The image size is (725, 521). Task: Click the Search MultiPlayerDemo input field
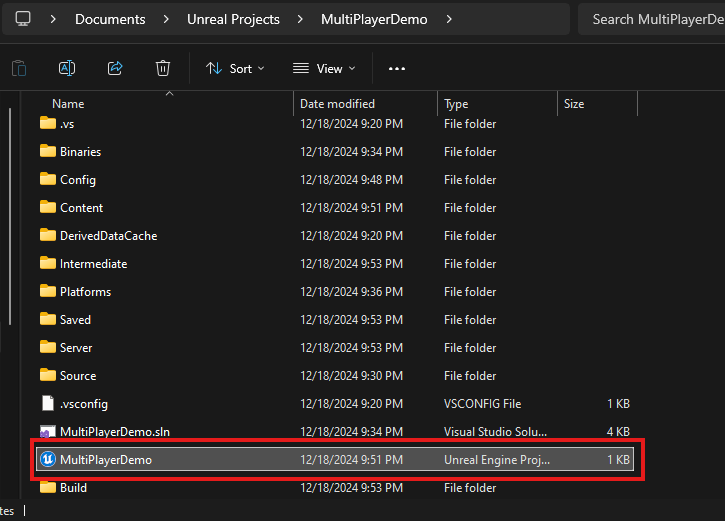point(655,19)
